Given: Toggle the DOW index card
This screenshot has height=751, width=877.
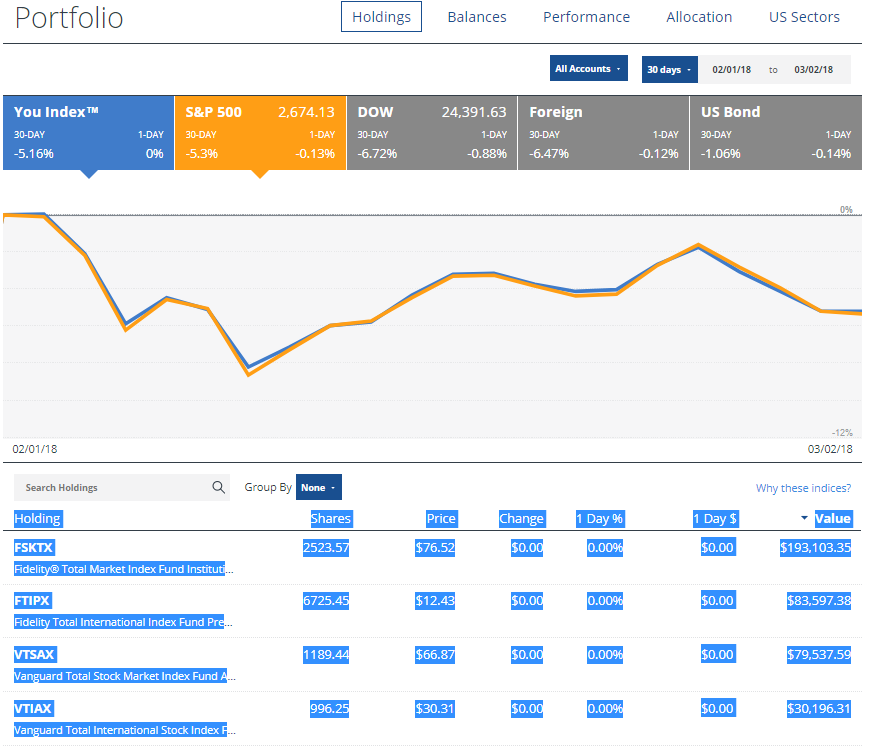Looking at the screenshot, I should pyautogui.click(x=431, y=132).
